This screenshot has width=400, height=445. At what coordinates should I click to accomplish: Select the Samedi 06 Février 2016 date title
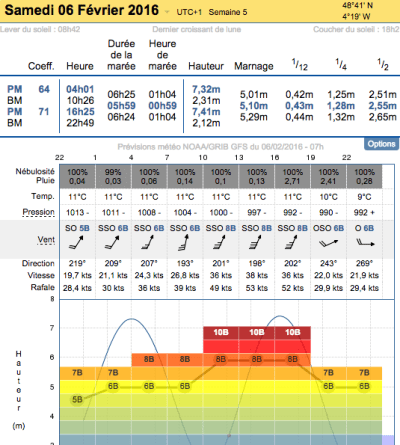[82, 10]
